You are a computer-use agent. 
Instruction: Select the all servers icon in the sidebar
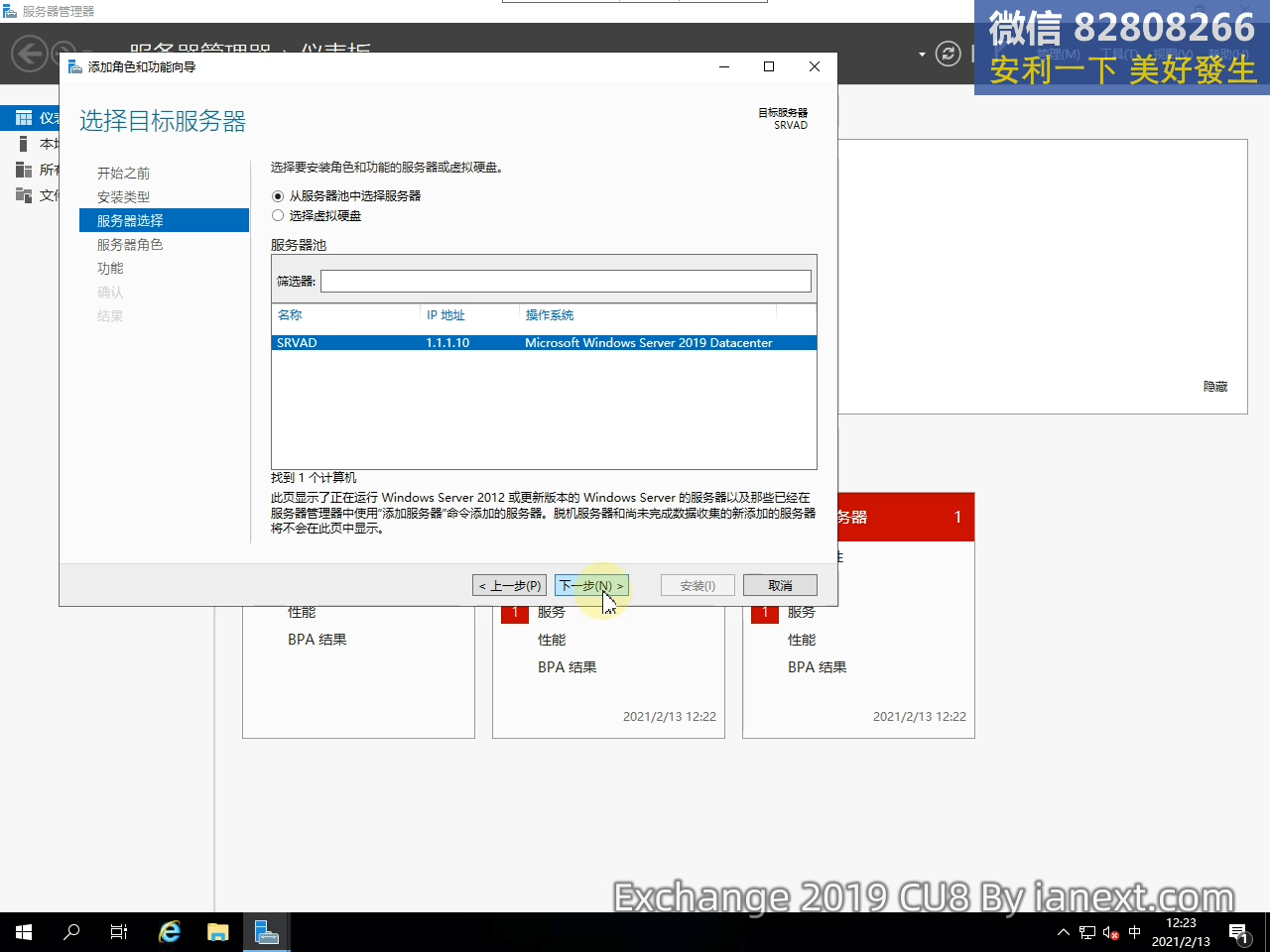(x=24, y=170)
